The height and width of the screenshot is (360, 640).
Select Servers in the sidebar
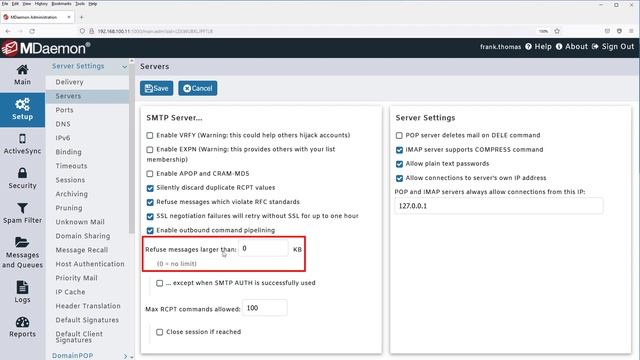pos(68,96)
